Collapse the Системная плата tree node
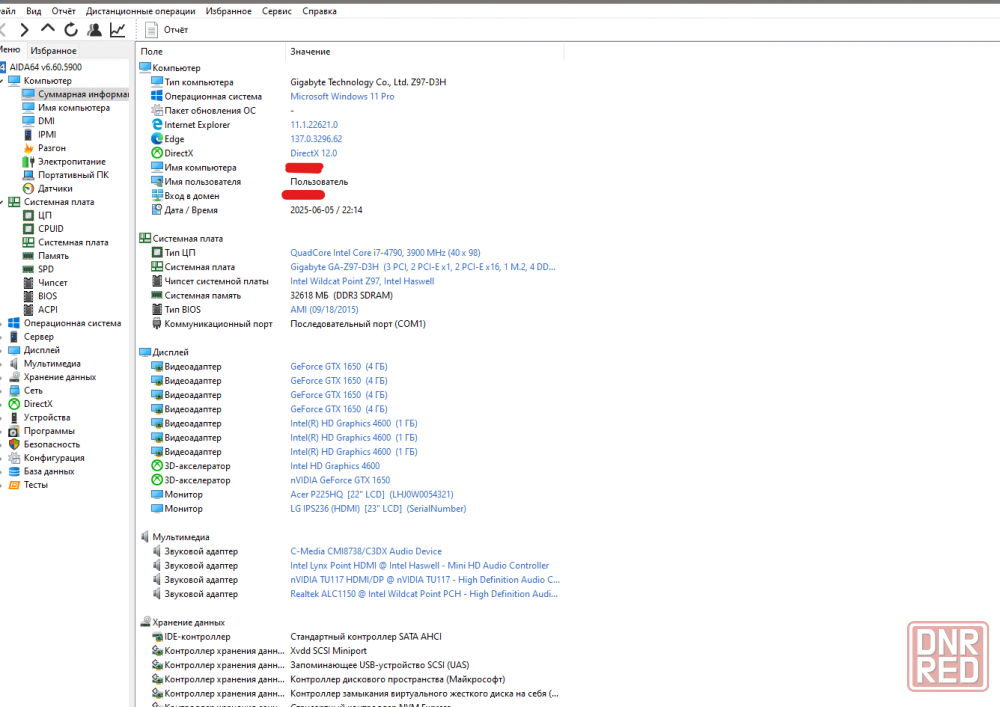The image size is (1000, 707). click(x=2, y=202)
